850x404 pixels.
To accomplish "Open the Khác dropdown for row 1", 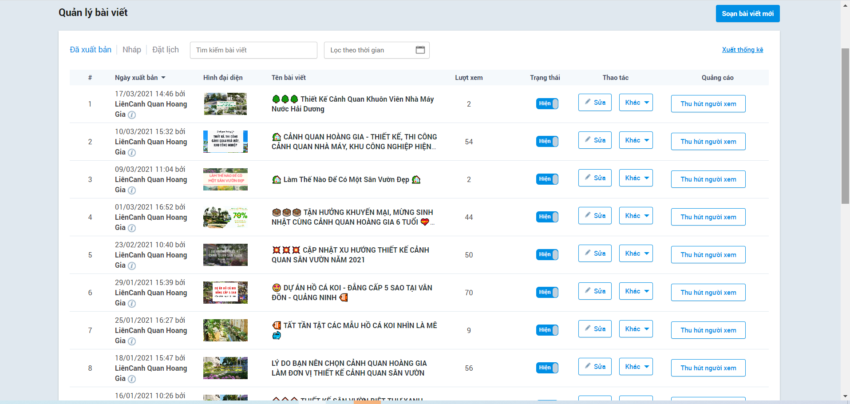I will pos(636,103).
